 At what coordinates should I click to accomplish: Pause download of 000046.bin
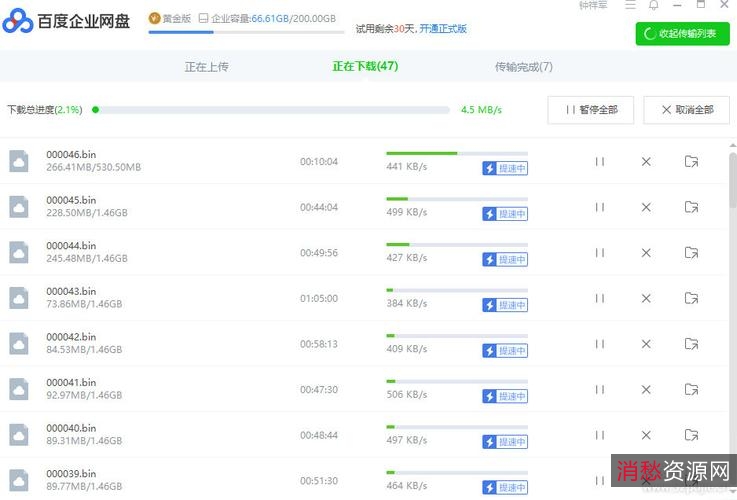(599, 162)
